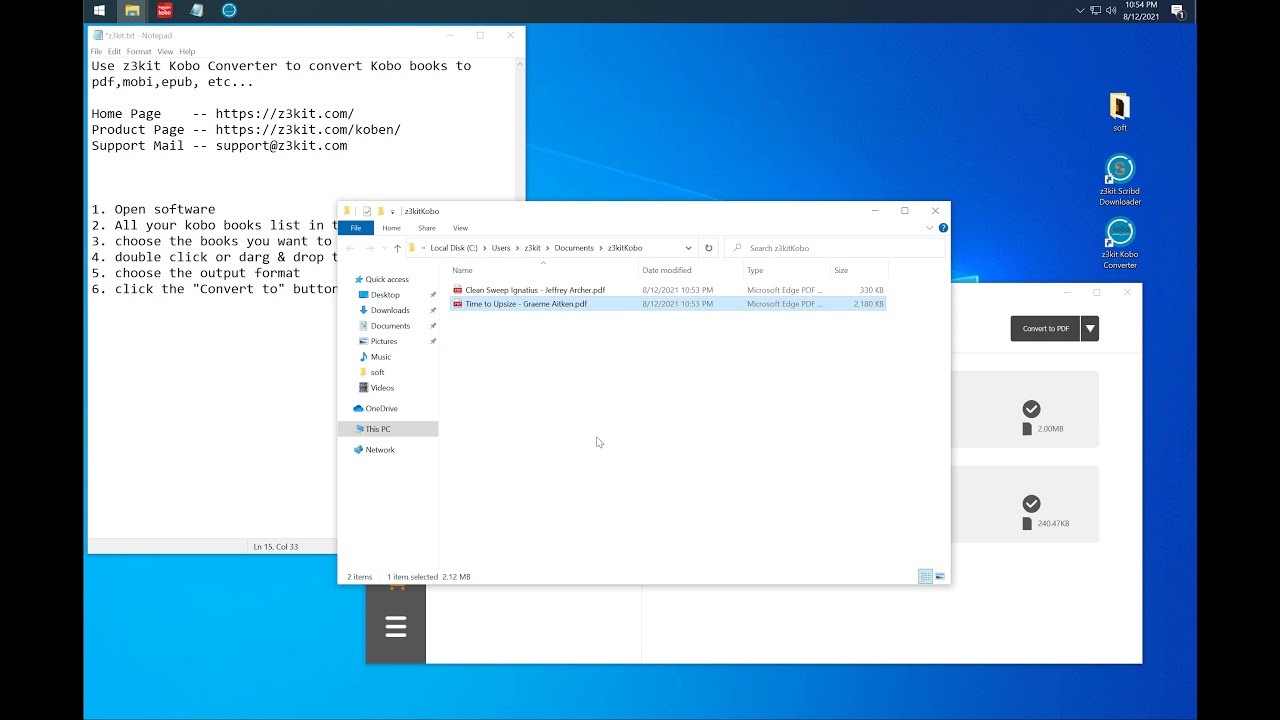Open the File tab in File Explorer
This screenshot has width=1280, height=720.
(x=355, y=228)
